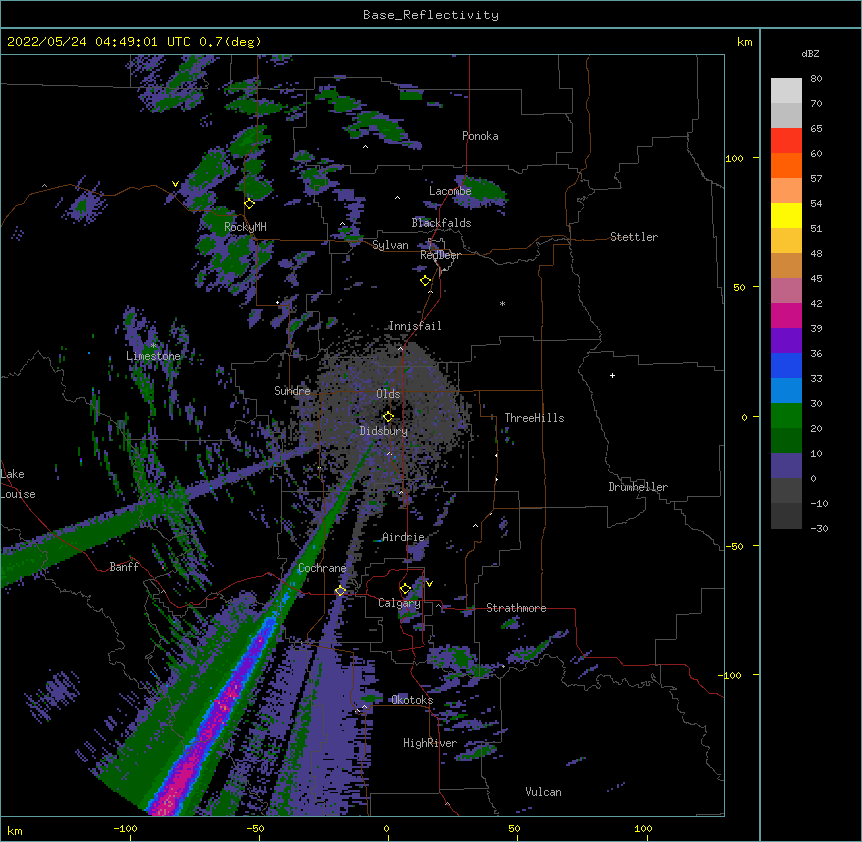This screenshot has height=842, width=862.
Task: Click the Cochrane label
Action: point(322,568)
